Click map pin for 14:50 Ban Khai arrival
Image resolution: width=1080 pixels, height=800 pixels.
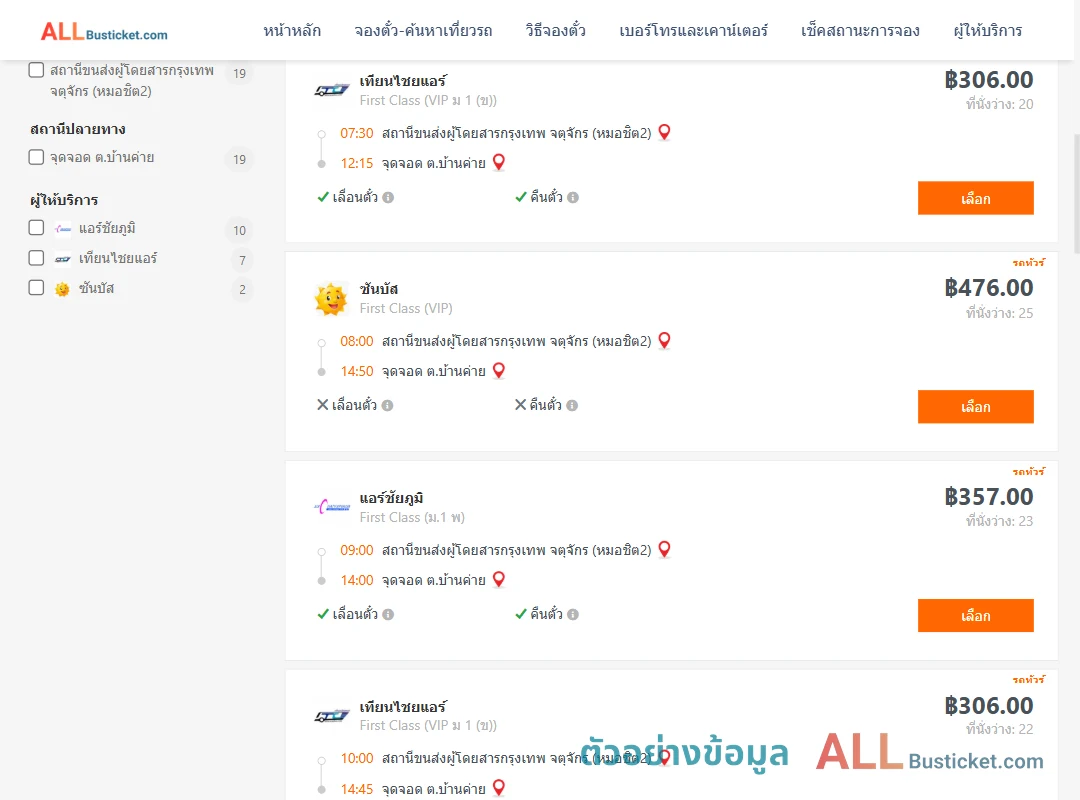tap(499, 370)
